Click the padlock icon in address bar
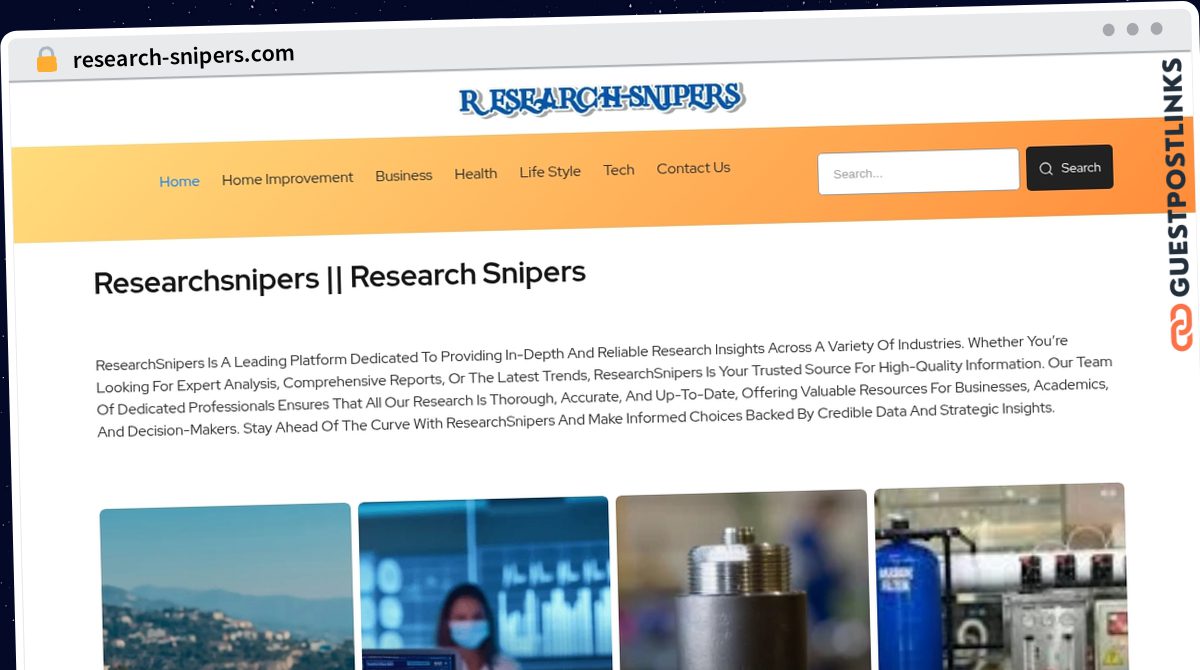Screen dimensions: 1200x670 (46, 60)
